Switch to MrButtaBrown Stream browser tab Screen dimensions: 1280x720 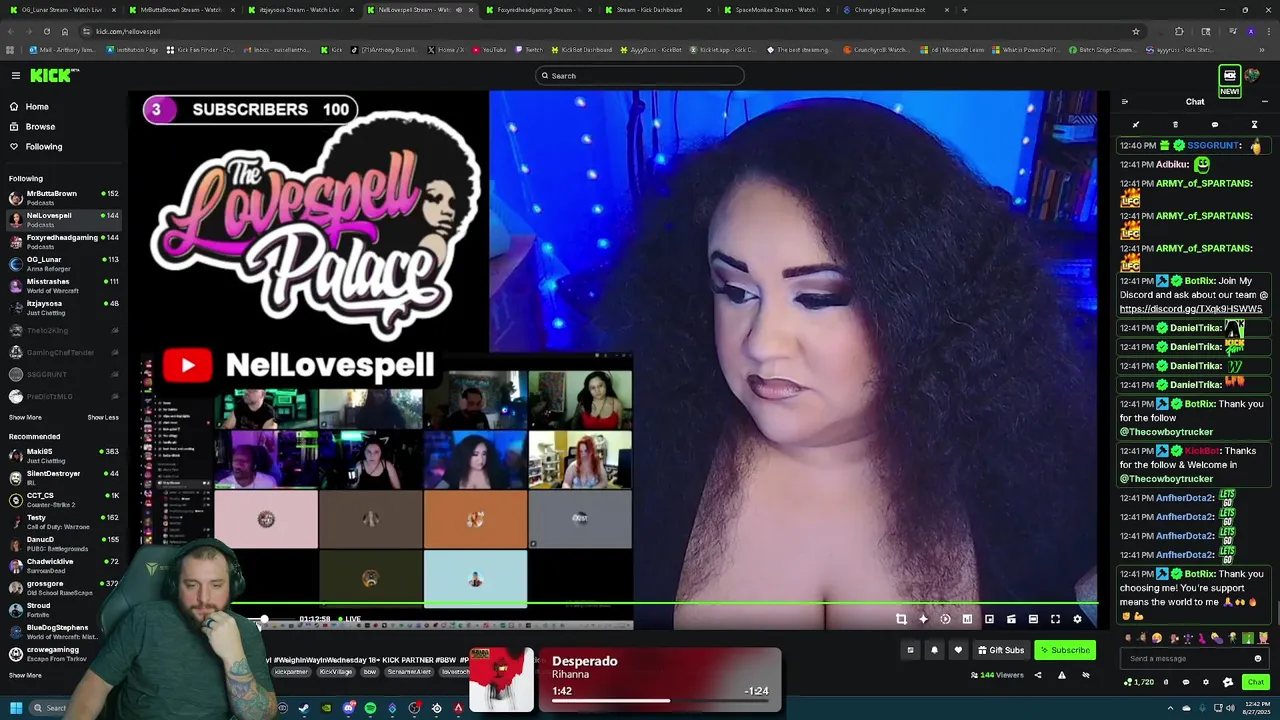180,10
